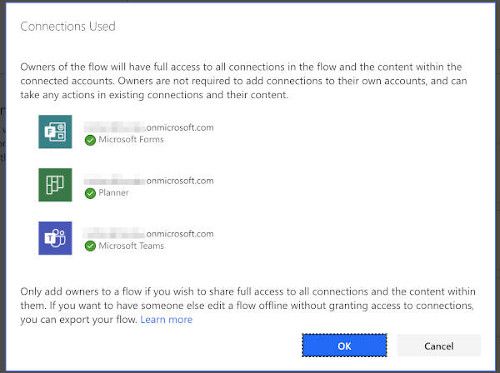Click the green checkmark beside Microsoft Forms
Viewport: 500px width, 373px height.
tap(90, 140)
